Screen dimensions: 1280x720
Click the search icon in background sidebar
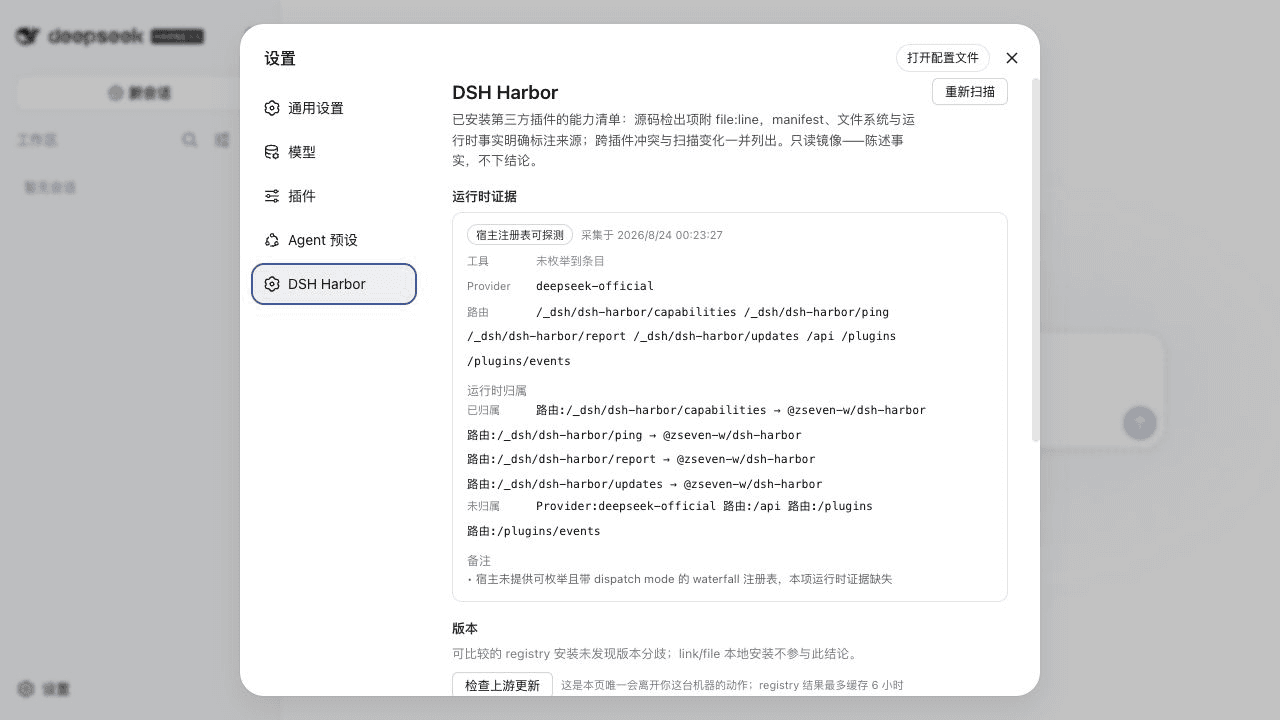point(189,140)
